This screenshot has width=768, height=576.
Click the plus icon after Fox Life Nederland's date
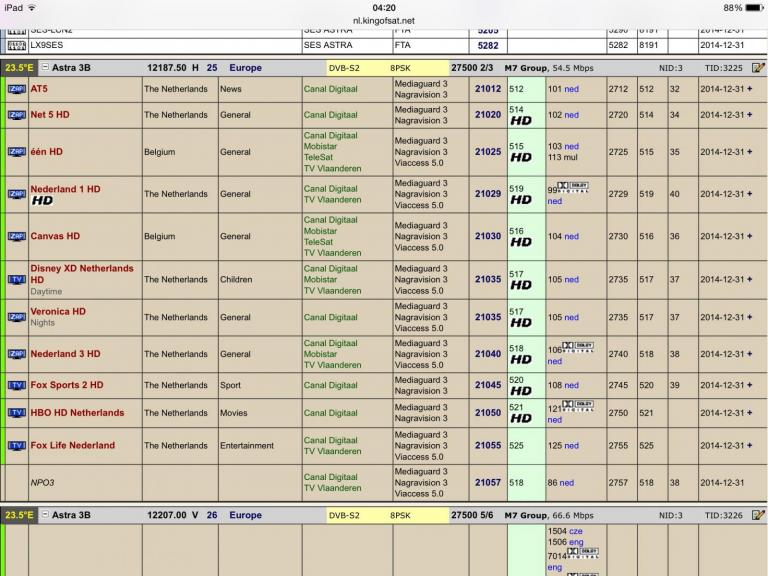[749, 445]
